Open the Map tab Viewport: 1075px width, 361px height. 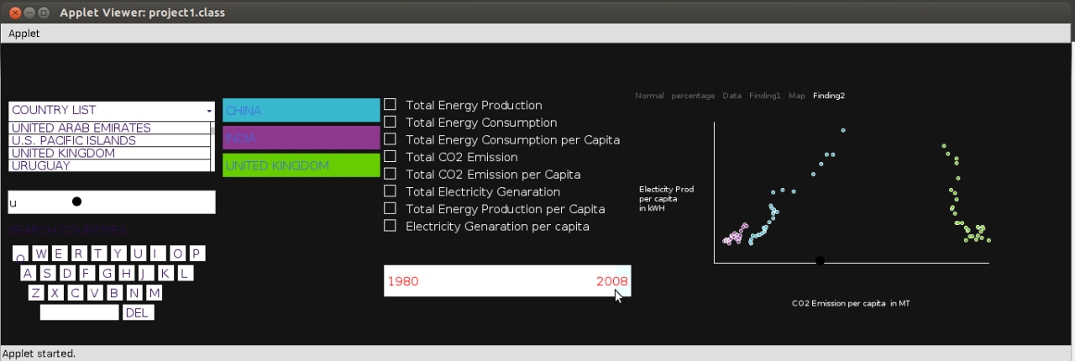point(797,96)
